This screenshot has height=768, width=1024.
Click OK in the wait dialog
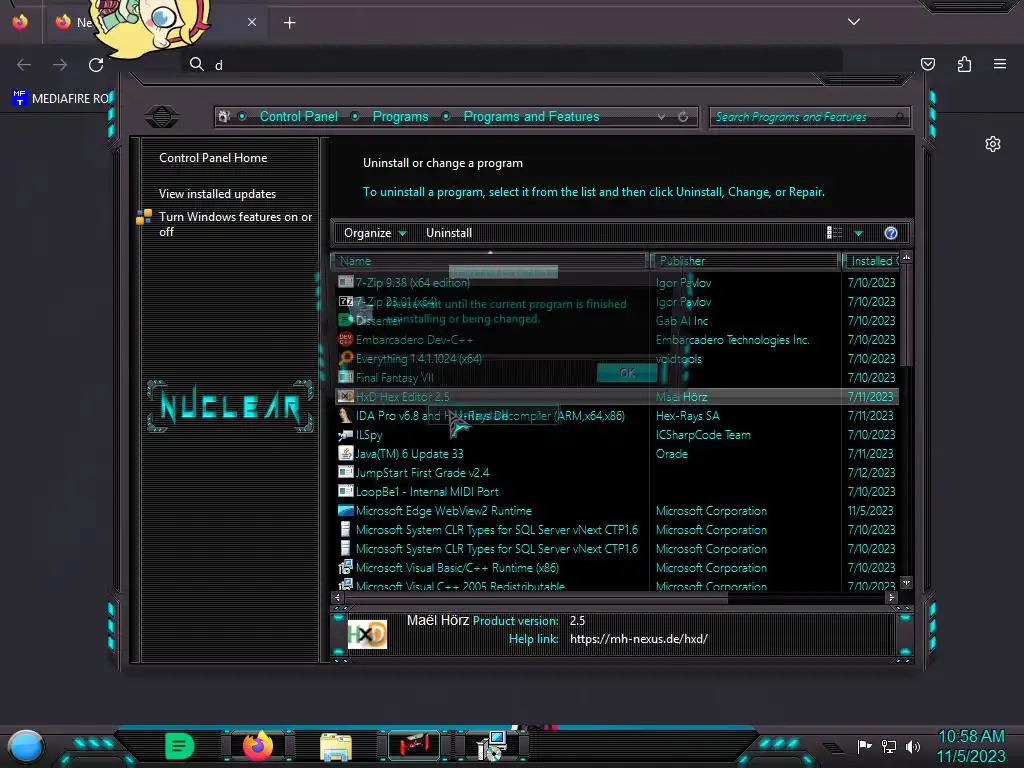[627, 373]
